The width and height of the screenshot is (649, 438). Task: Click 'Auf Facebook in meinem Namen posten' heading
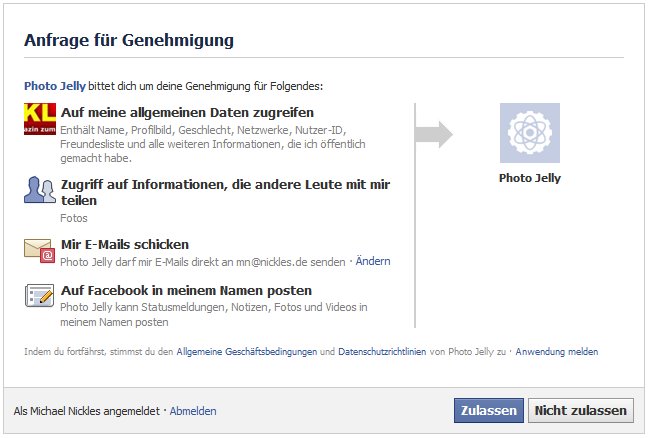(186, 291)
